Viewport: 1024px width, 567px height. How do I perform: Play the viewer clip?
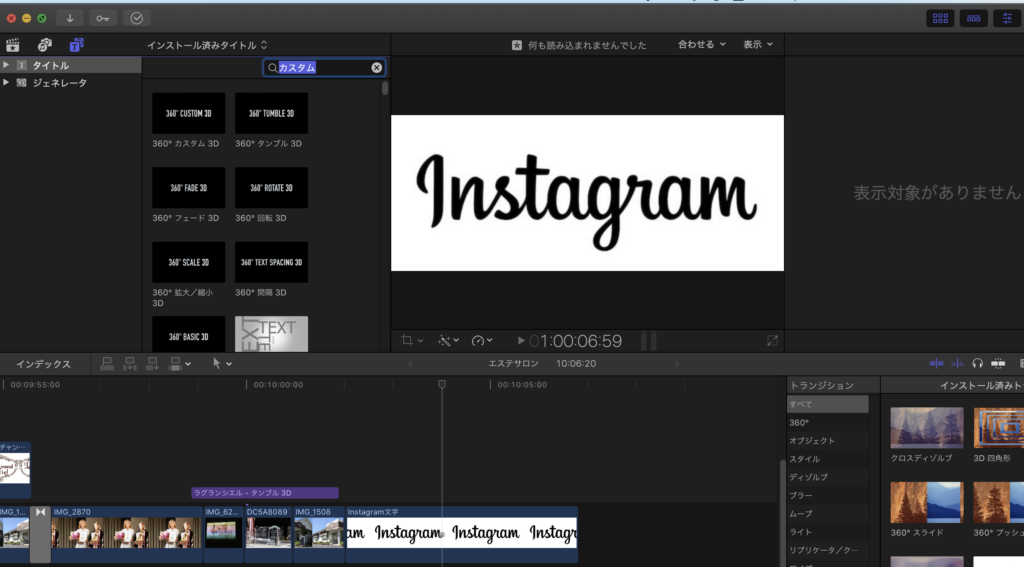click(520, 340)
